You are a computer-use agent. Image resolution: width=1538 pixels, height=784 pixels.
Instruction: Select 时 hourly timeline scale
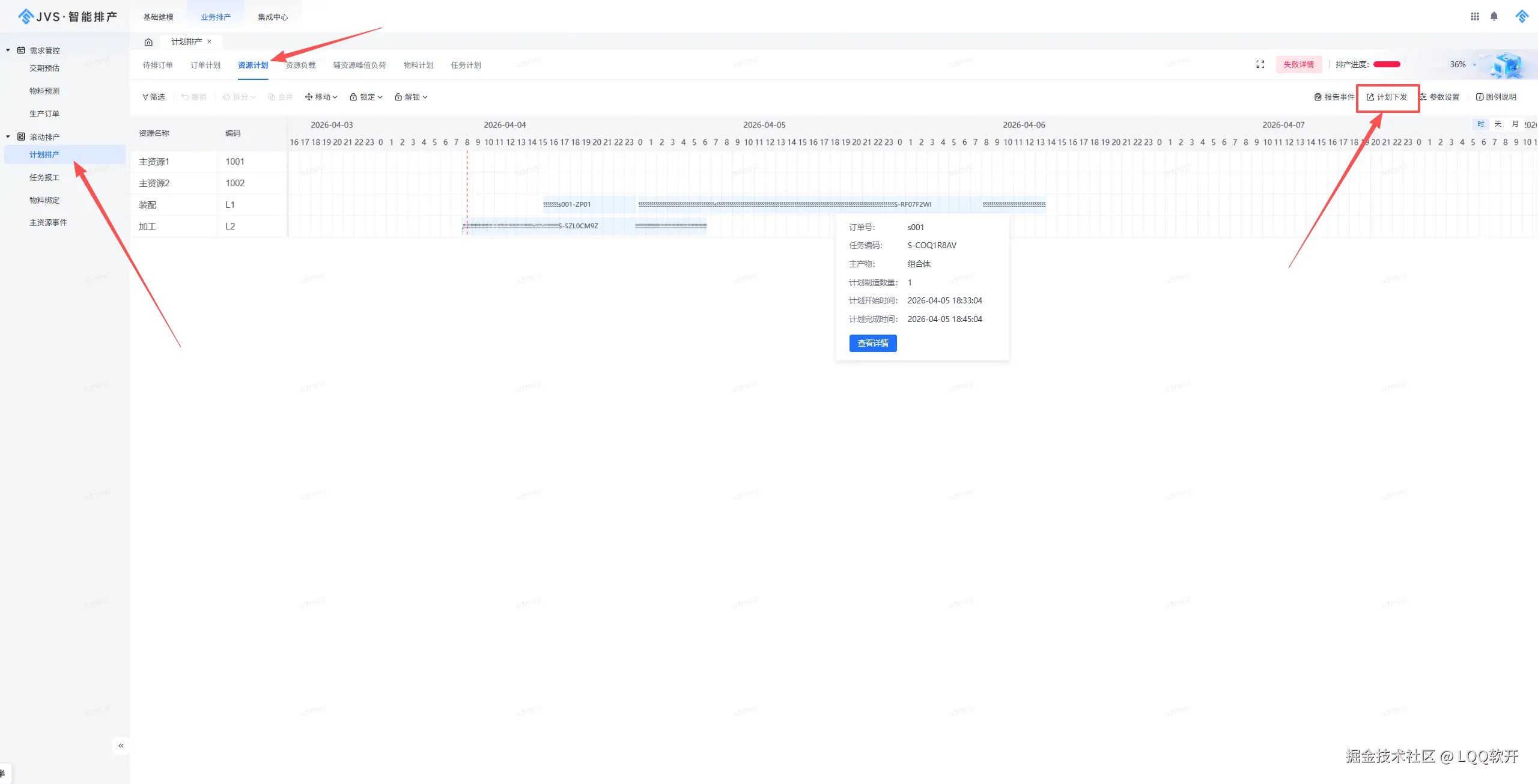(1480, 124)
